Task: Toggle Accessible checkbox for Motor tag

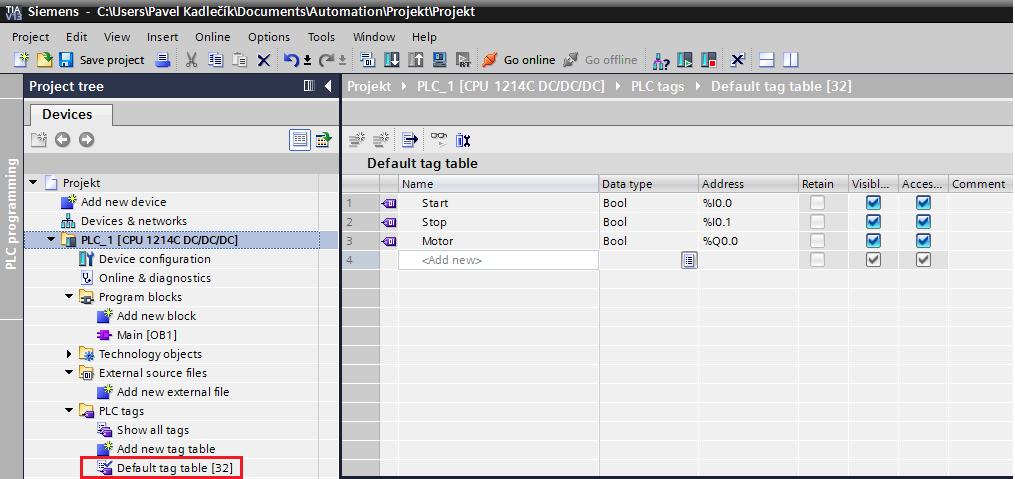Action: 924,241
